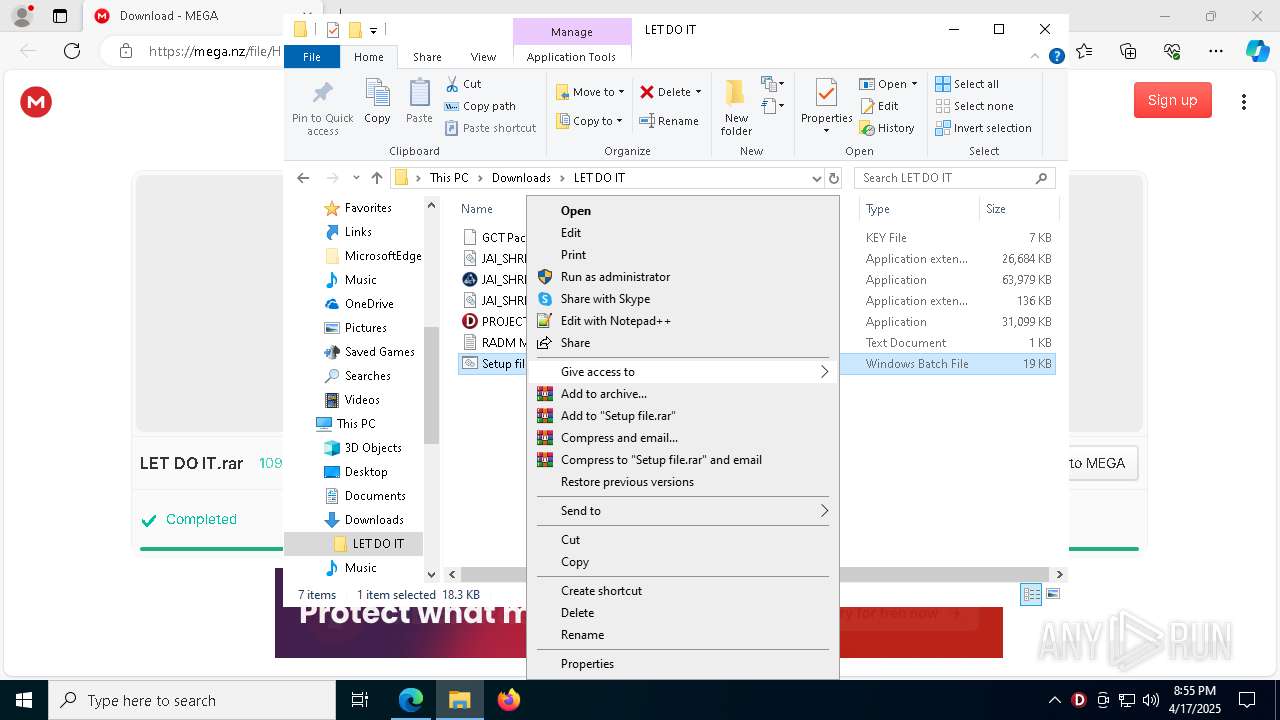Click the taskbar search box
The height and width of the screenshot is (720, 1280).
point(192,701)
